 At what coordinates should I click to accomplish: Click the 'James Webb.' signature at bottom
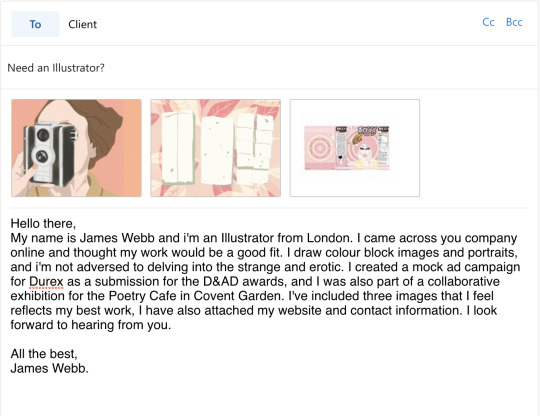click(x=49, y=368)
